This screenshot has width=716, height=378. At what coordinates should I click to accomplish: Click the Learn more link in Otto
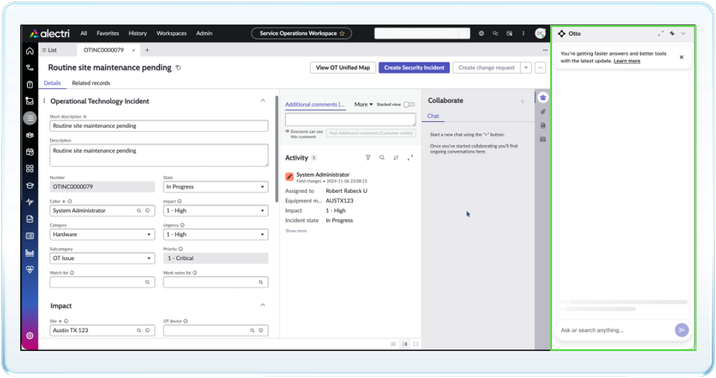pos(627,61)
